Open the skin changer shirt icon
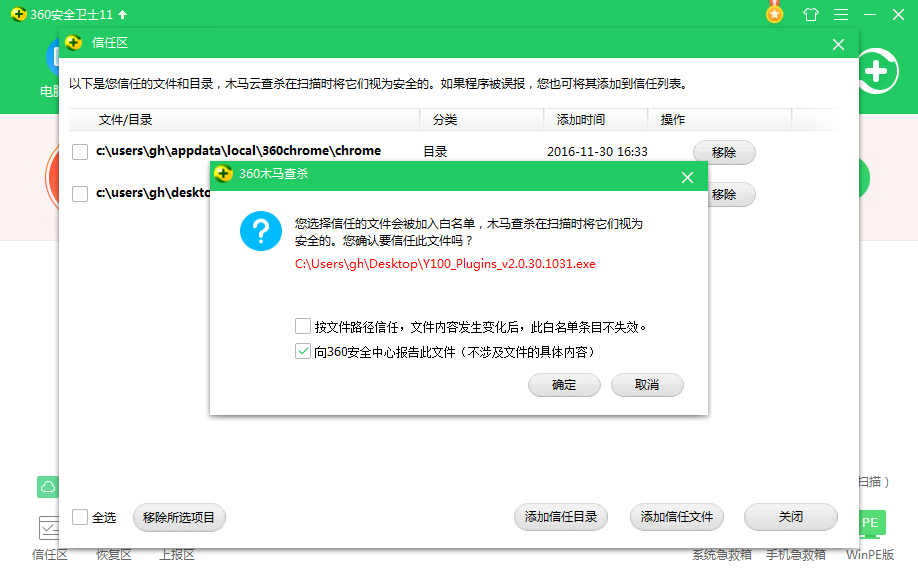Viewport: 918px width, 578px height. pos(810,15)
